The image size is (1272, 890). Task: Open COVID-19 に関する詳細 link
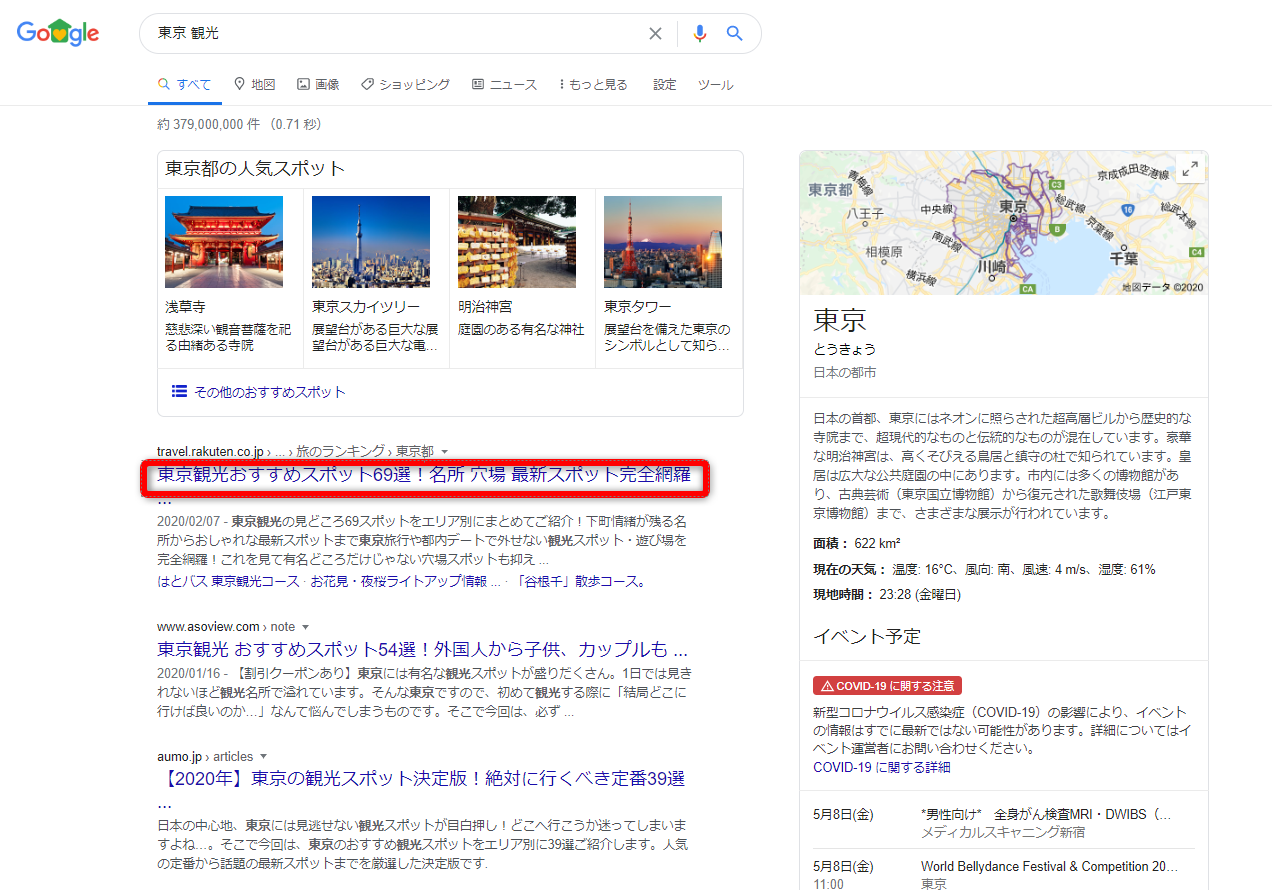click(x=882, y=767)
